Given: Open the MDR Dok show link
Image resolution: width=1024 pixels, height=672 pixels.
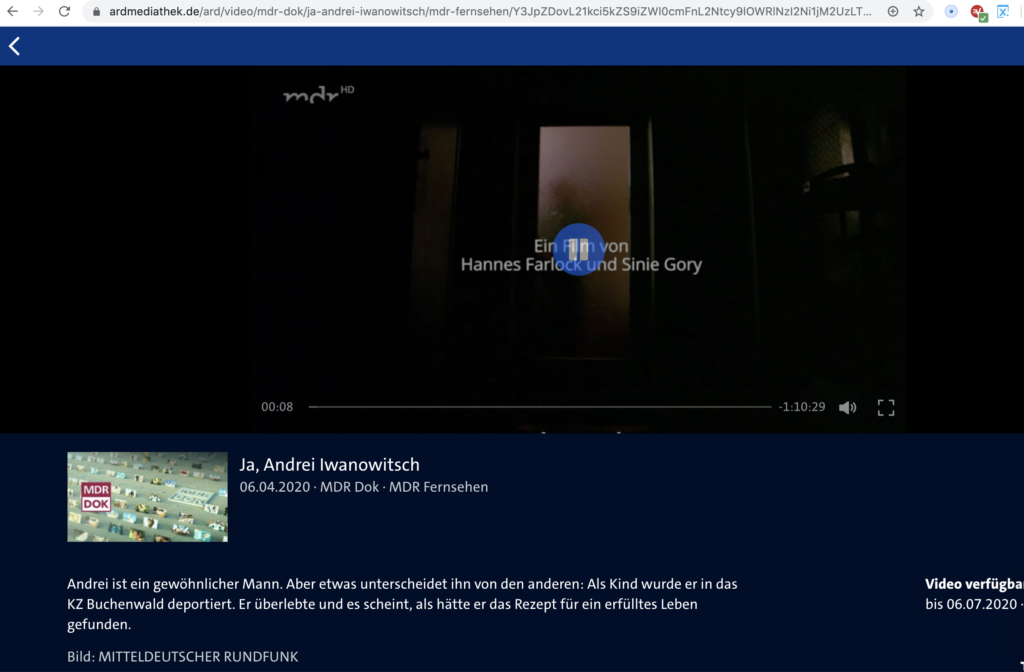Looking at the screenshot, I should pos(349,487).
